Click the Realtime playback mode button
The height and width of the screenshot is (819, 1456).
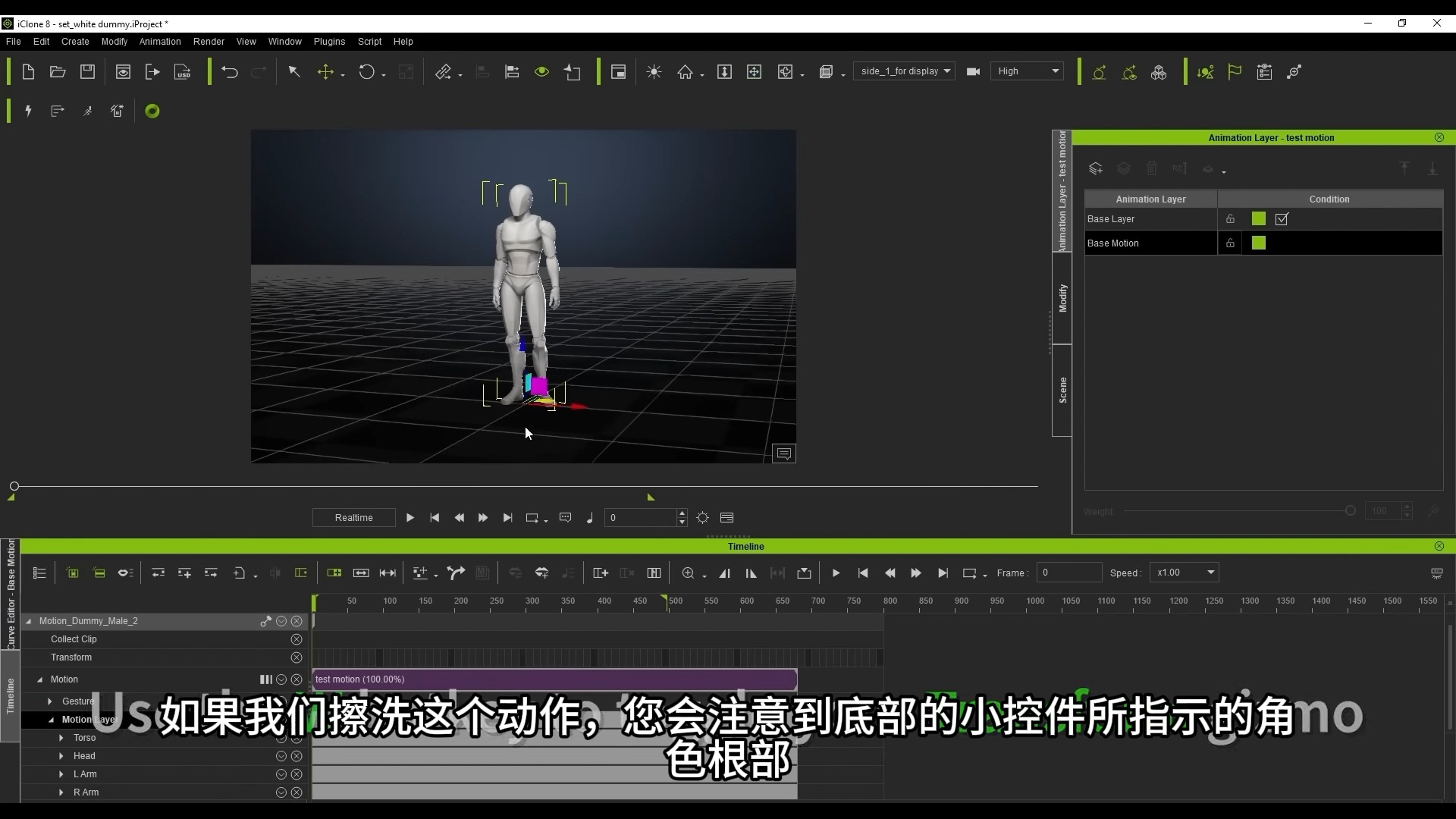[x=353, y=518]
